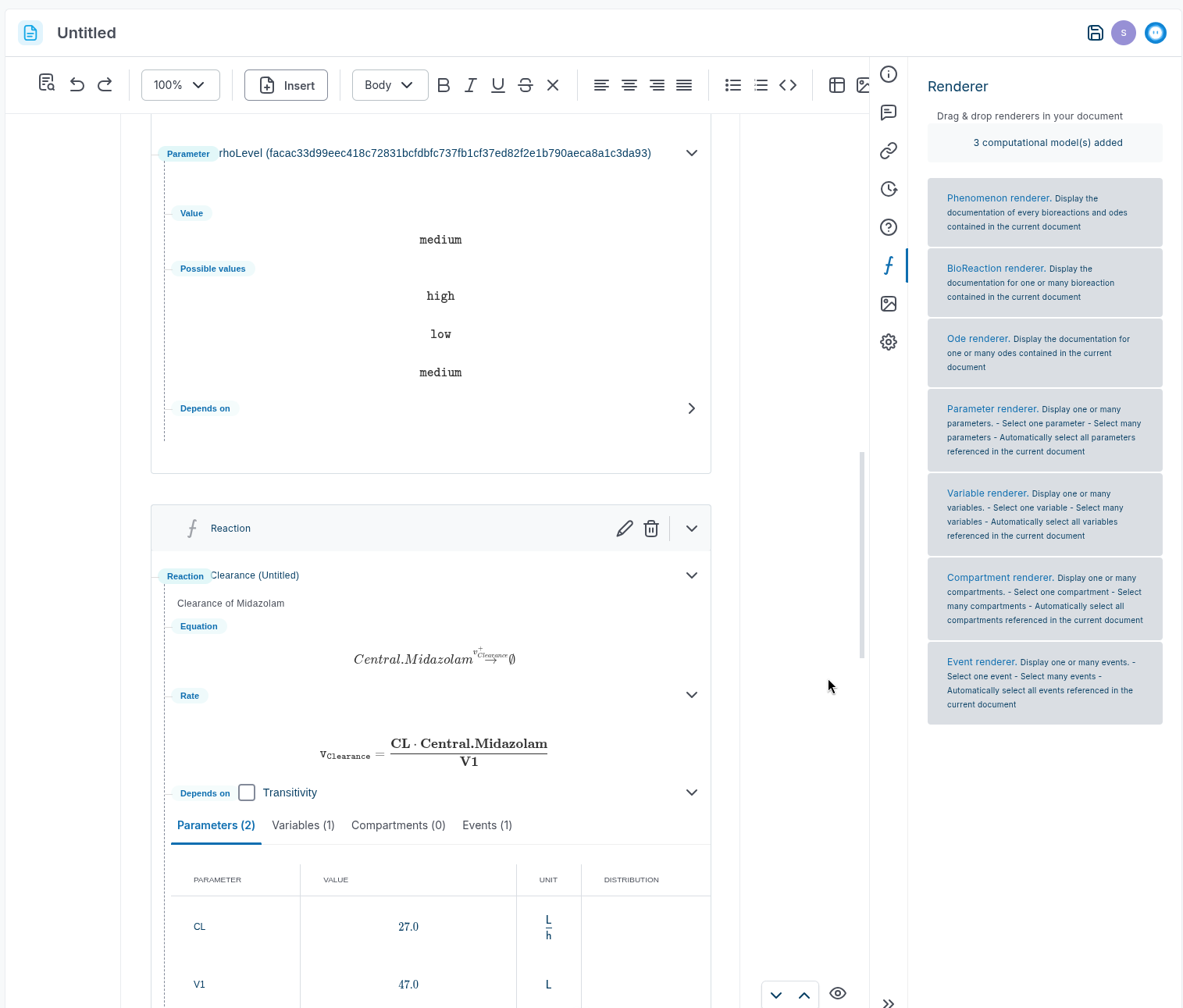Open the settings gear panel
This screenshot has width=1183, height=1008.
889,342
